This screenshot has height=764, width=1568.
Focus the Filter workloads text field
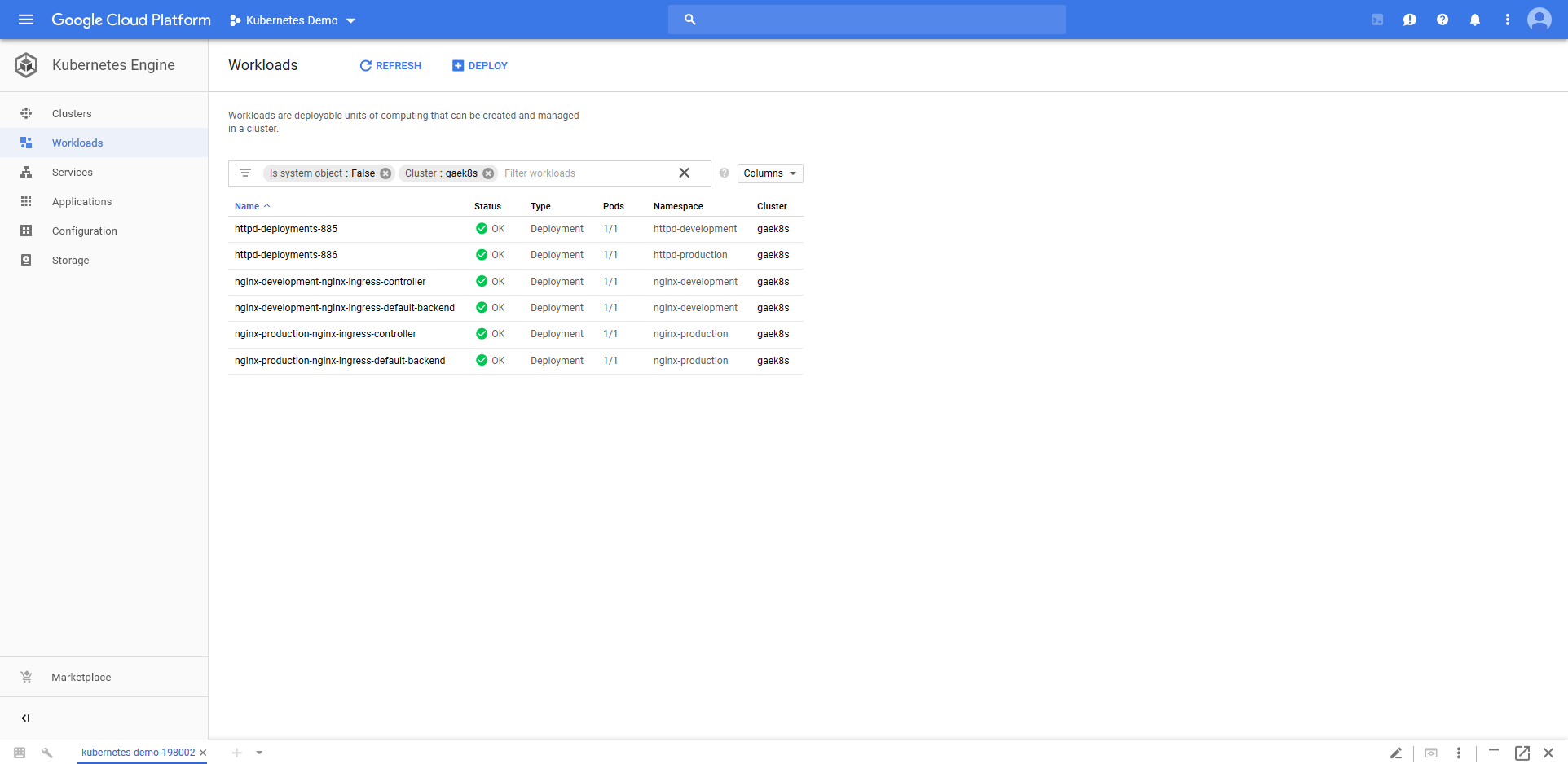[x=587, y=173]
